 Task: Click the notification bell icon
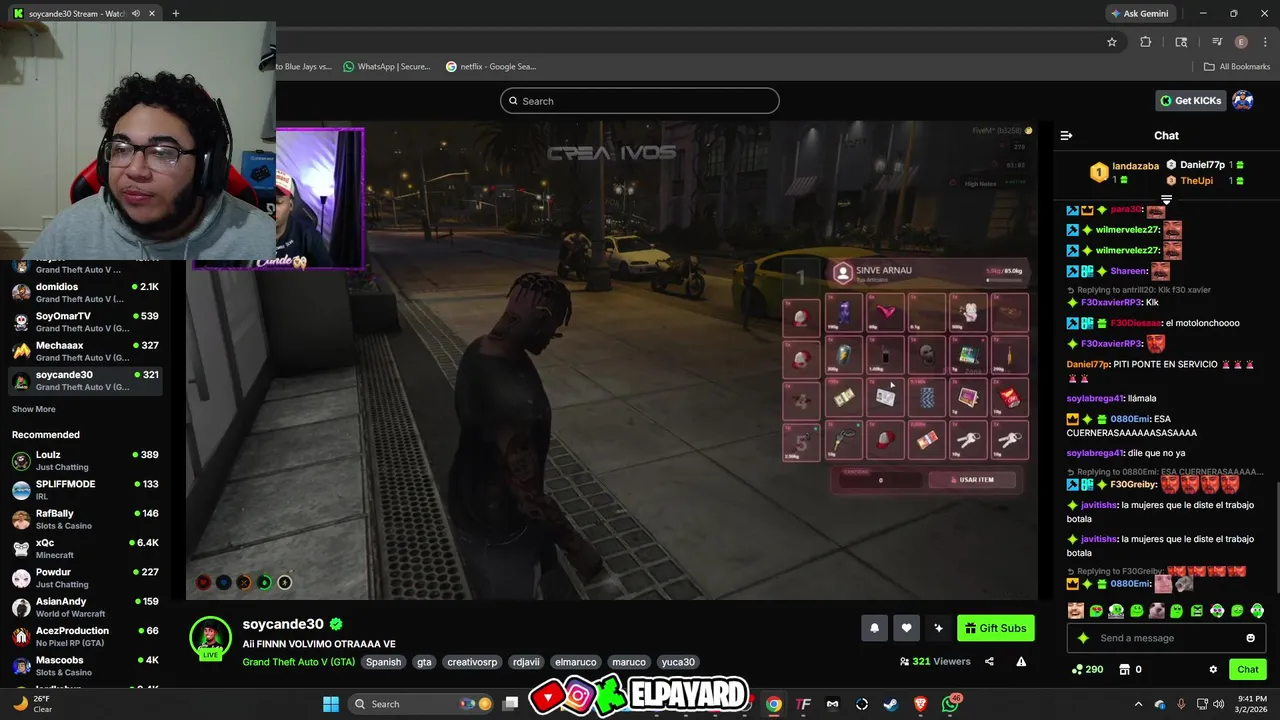pos(874,628)
